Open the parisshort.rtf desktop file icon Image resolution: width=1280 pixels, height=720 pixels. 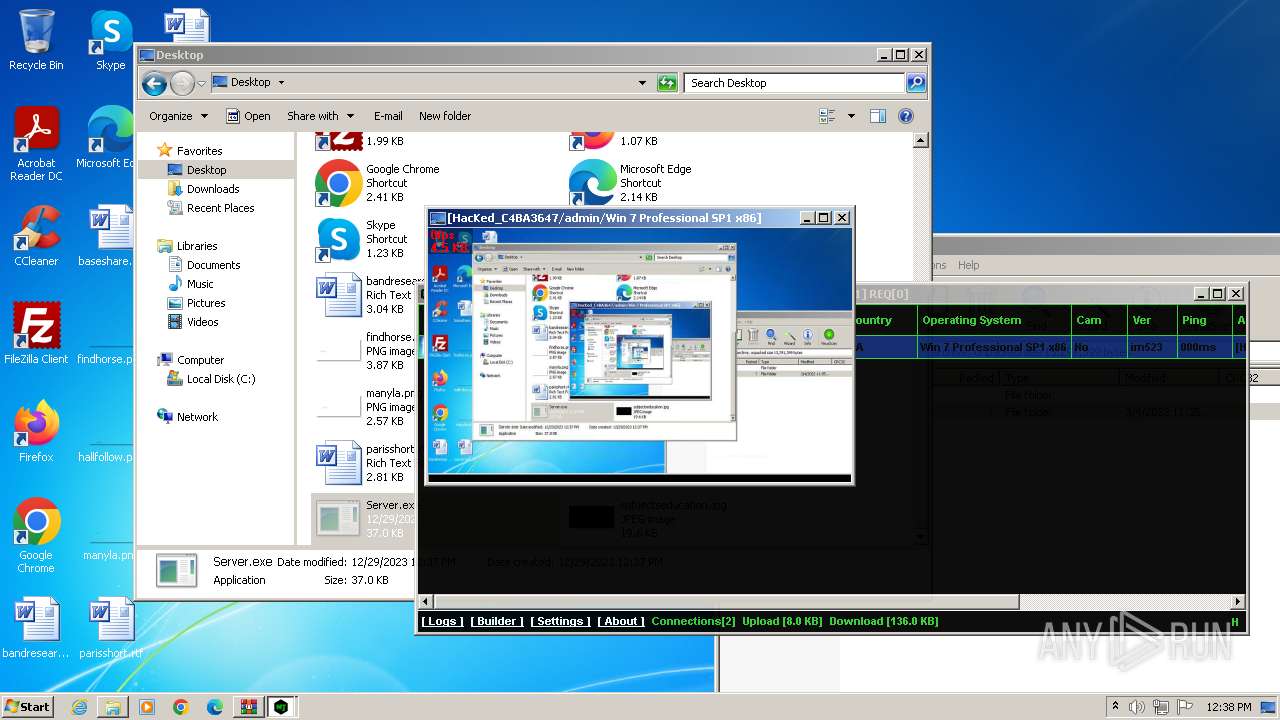(110, 629)
